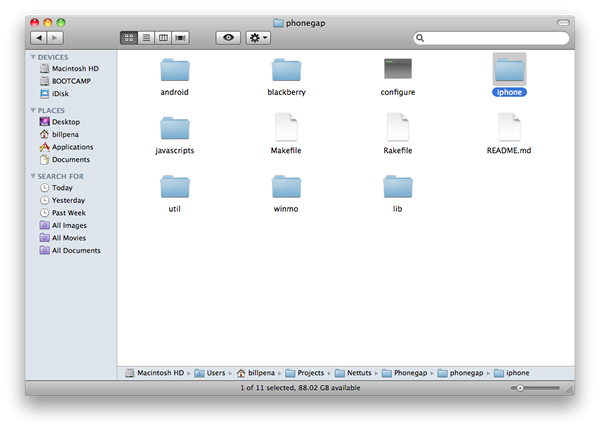
Task: Show files from Yesterday
Action: click(62, 201)
